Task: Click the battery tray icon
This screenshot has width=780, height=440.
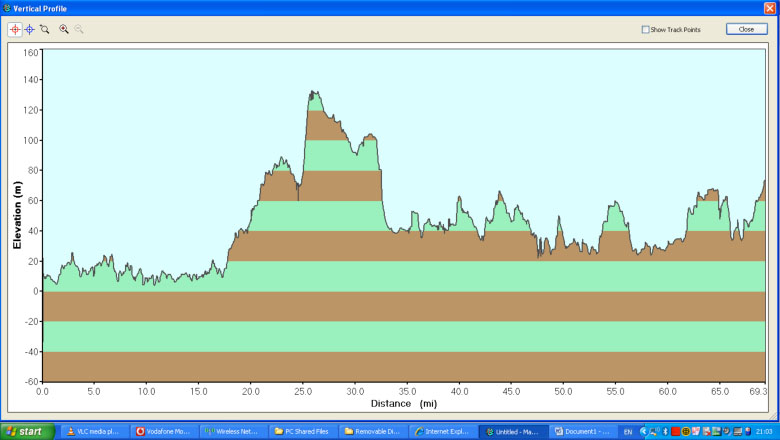Action: click(x=748, y=432)
